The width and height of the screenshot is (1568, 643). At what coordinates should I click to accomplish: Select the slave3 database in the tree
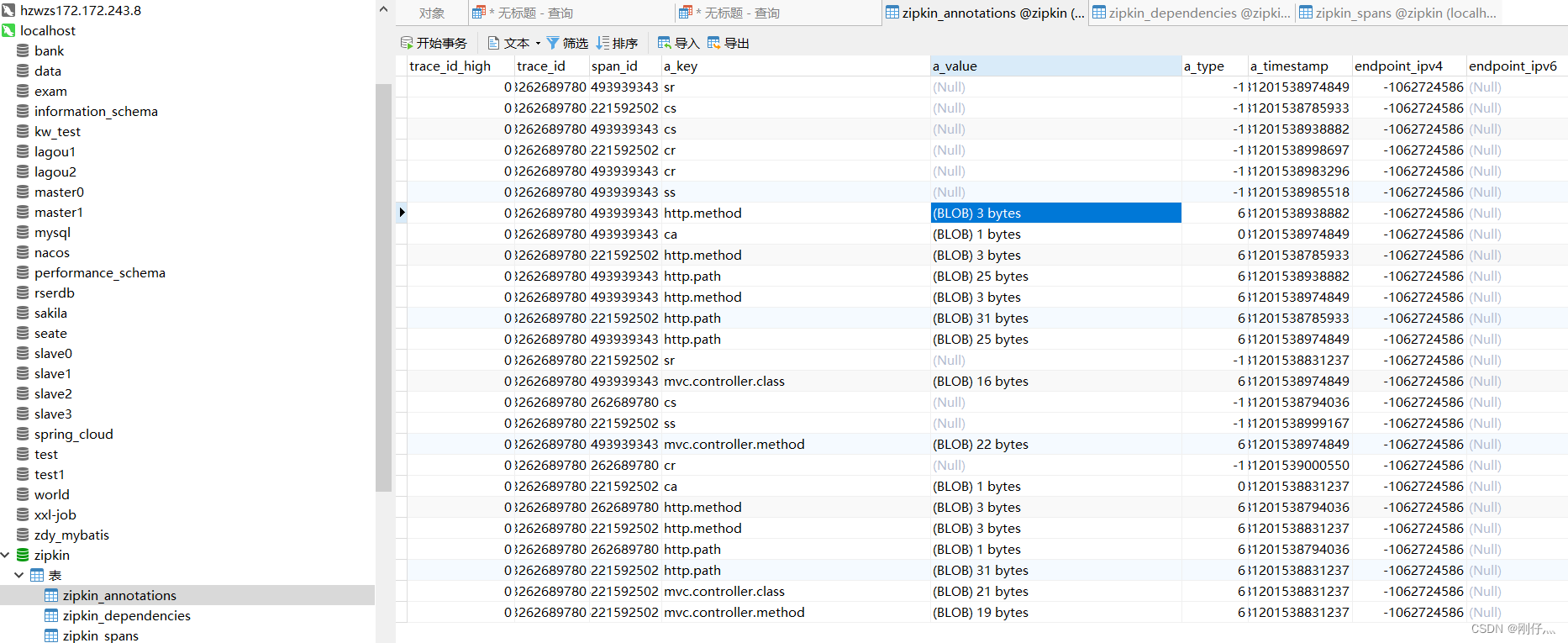53,414
